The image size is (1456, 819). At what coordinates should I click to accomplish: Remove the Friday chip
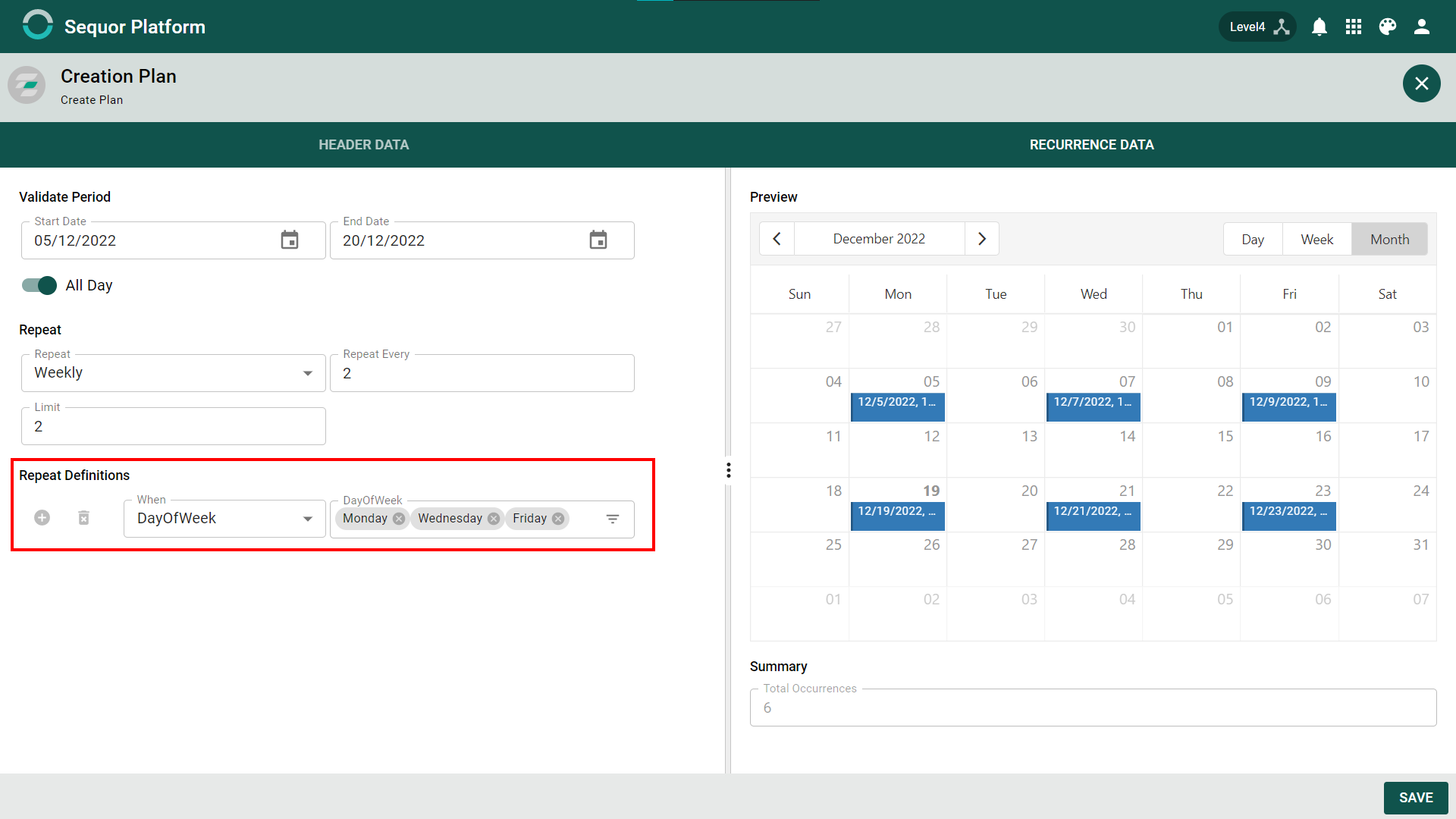tap(558, 519)
